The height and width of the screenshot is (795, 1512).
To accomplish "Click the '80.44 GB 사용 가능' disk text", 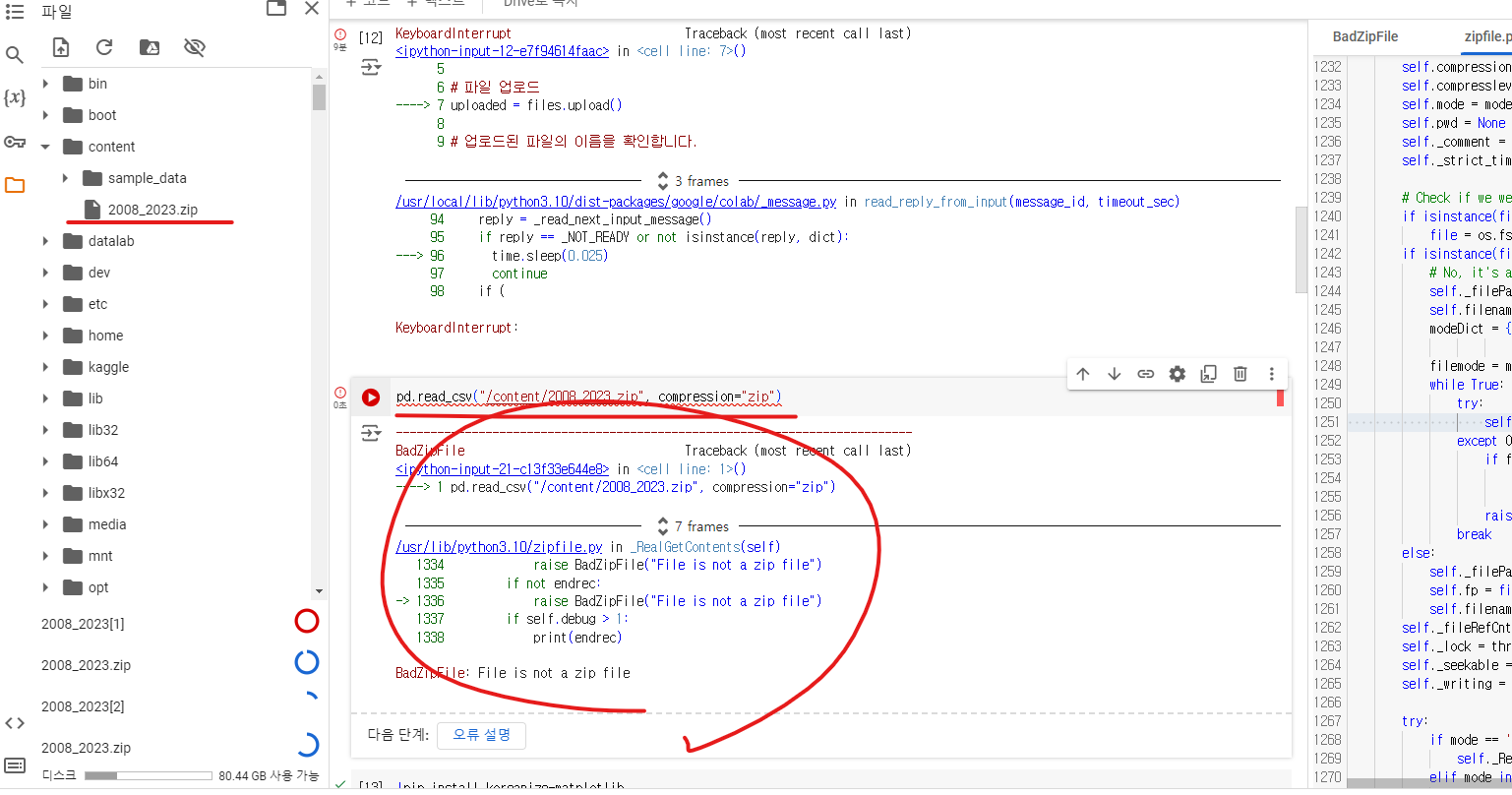I will point(269,776).
